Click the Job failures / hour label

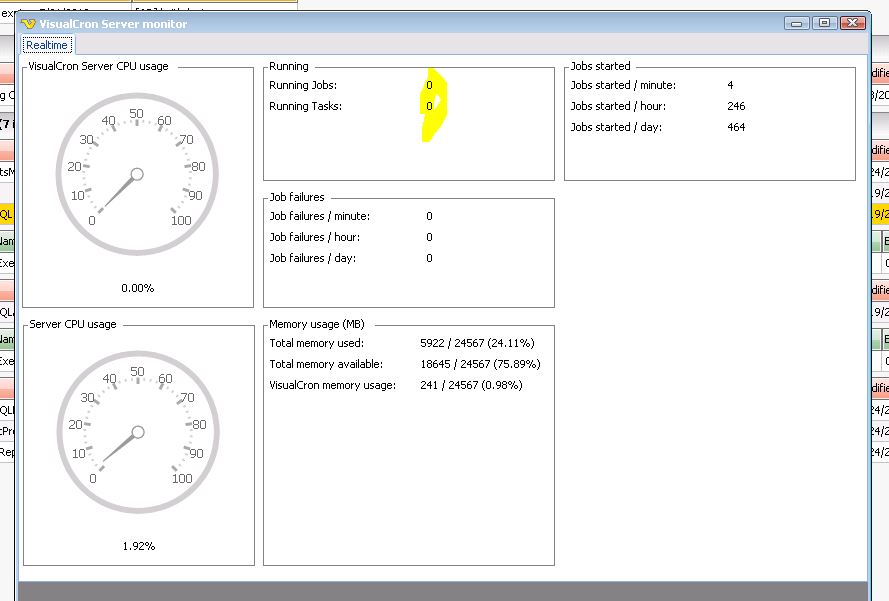[x=314, y=237]
